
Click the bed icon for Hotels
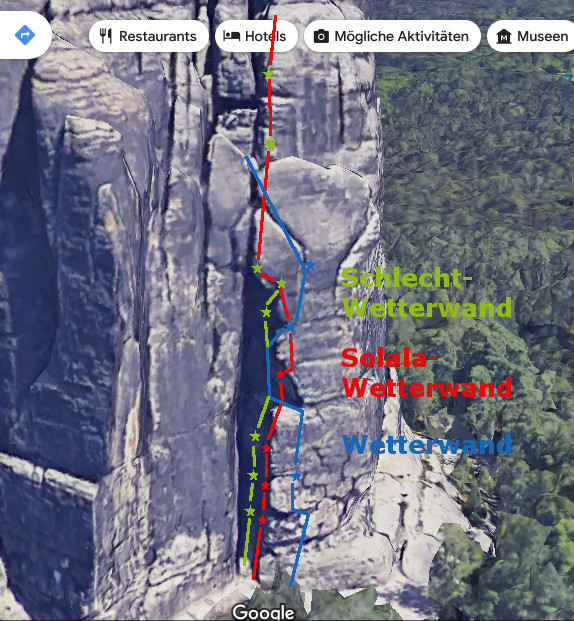231,36
